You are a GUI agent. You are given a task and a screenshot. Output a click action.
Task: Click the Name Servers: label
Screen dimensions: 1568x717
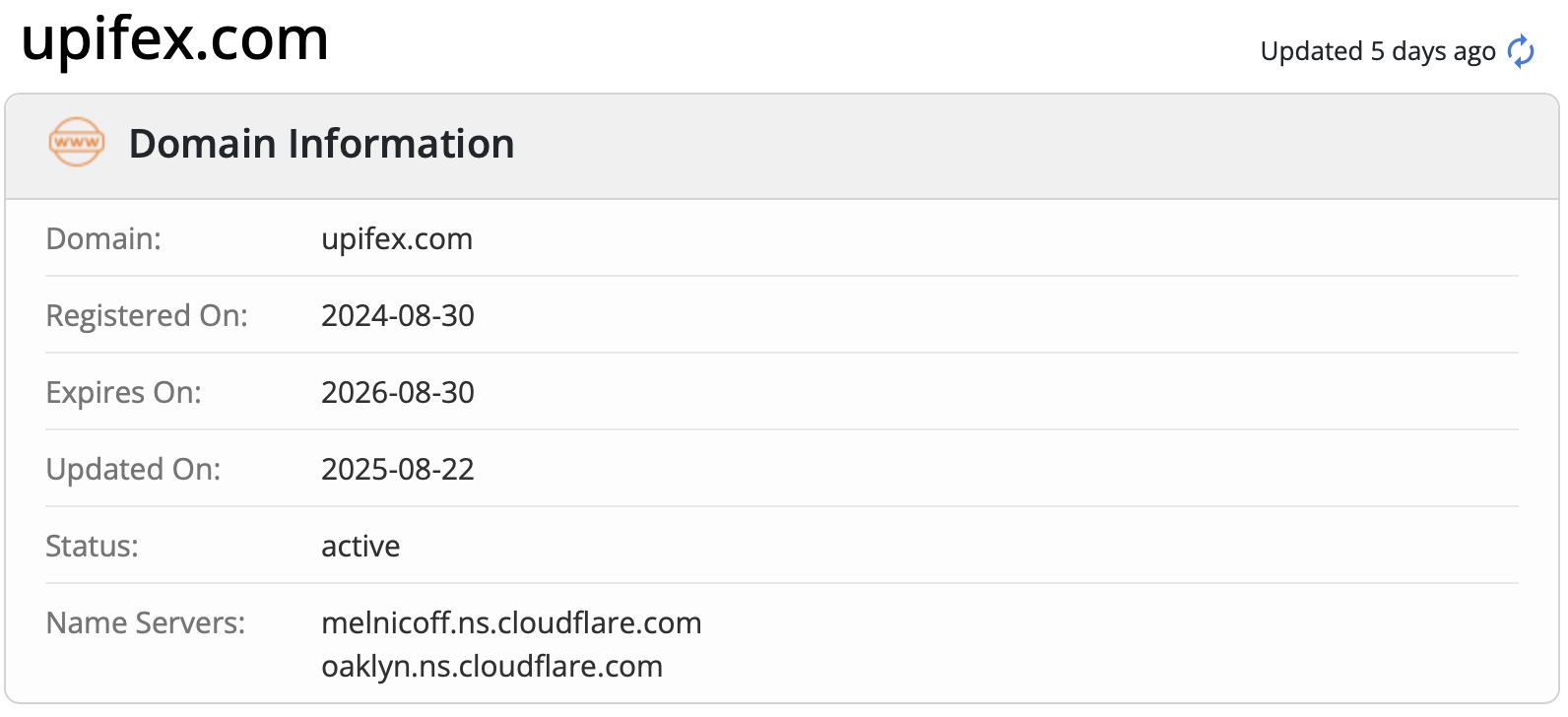pos(146,622)
